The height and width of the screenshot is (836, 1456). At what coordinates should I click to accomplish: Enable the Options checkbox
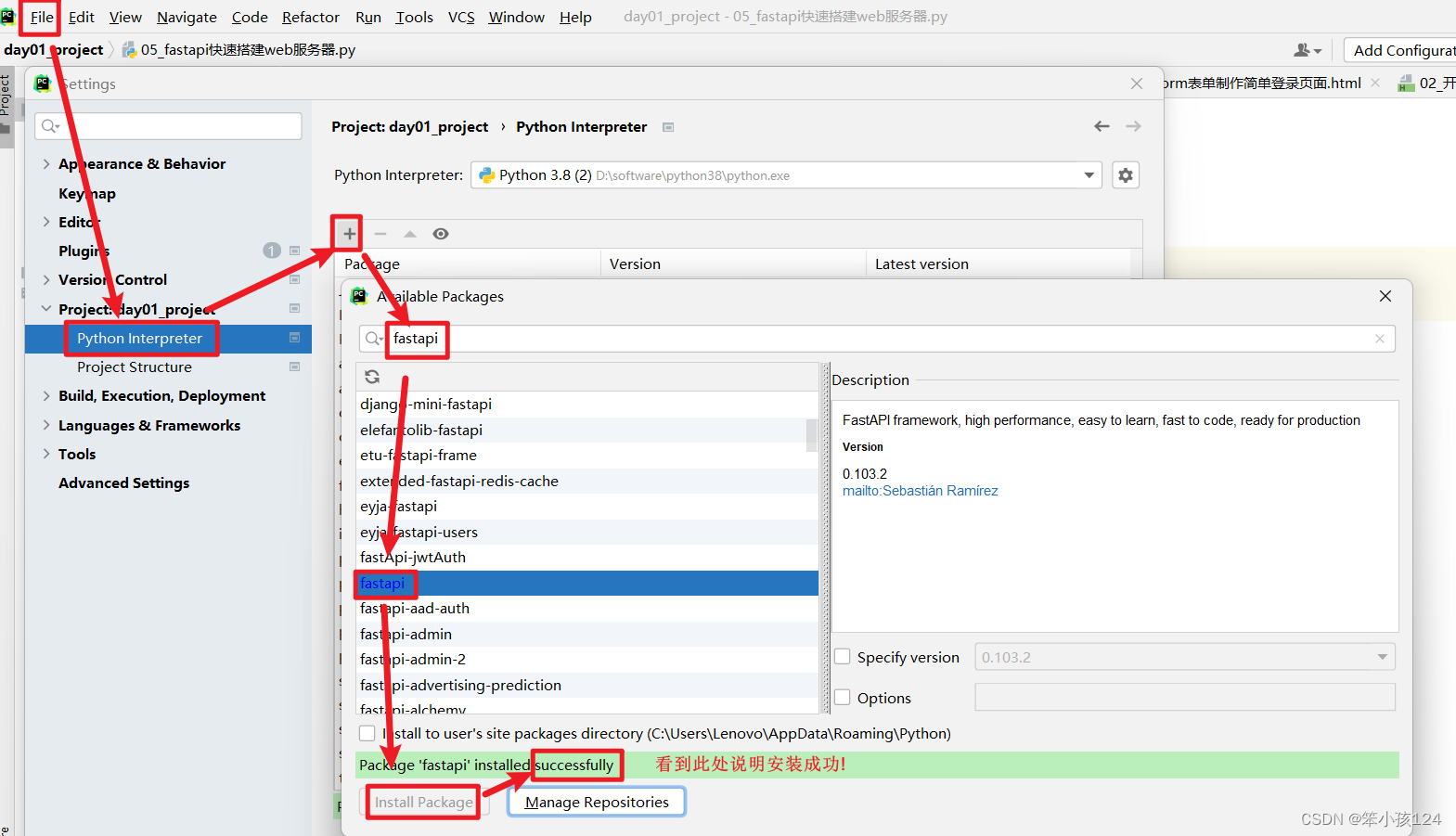tap(843, 698)
